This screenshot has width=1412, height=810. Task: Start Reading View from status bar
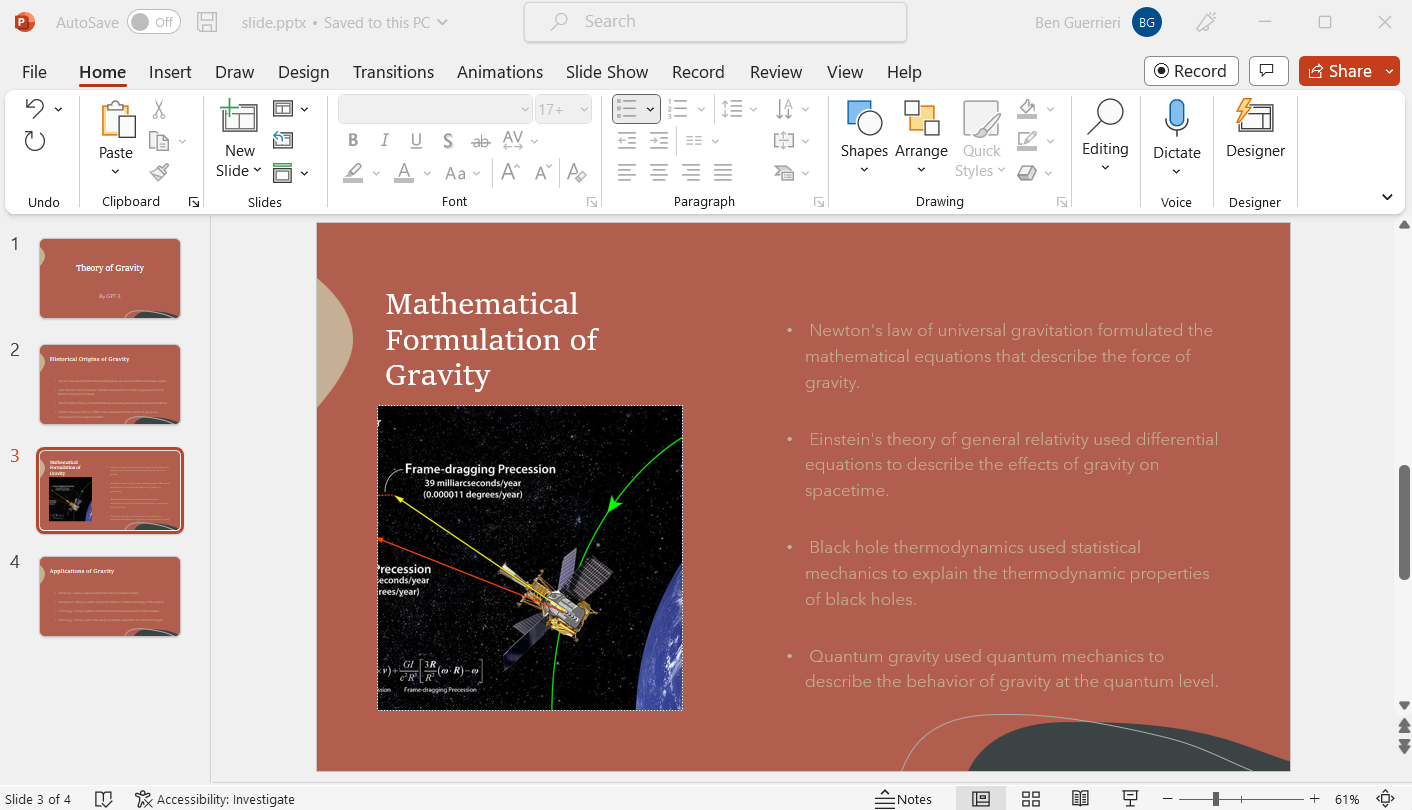click(1080, 799)
